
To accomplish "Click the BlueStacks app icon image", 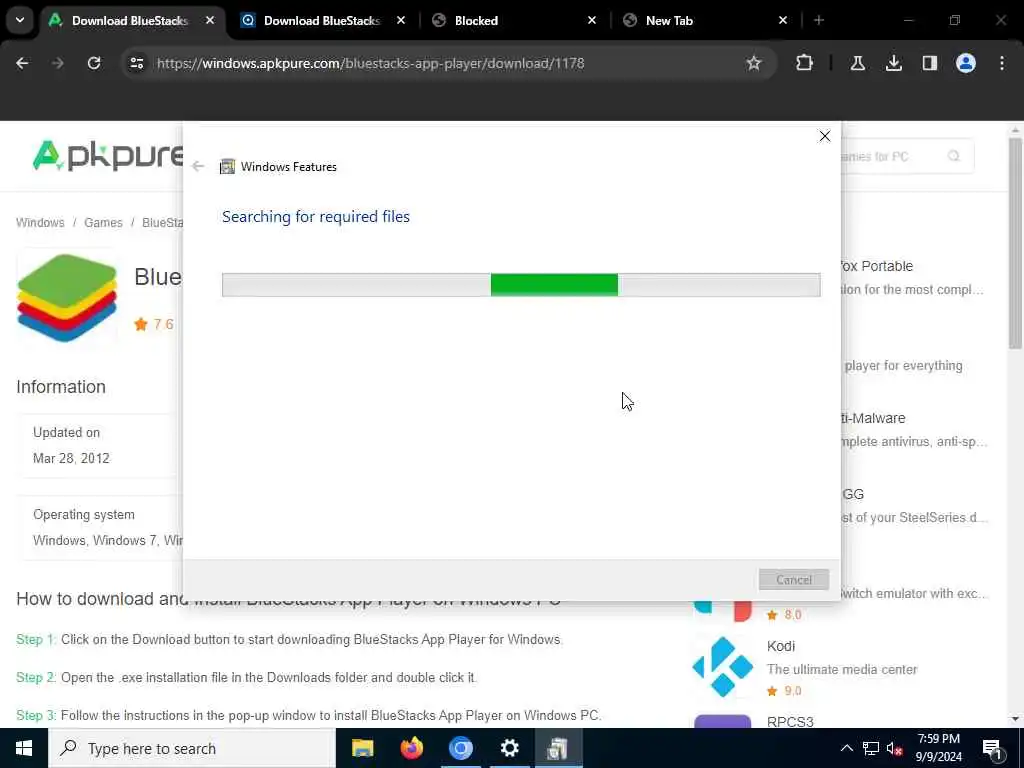I will tap(67, 298).
